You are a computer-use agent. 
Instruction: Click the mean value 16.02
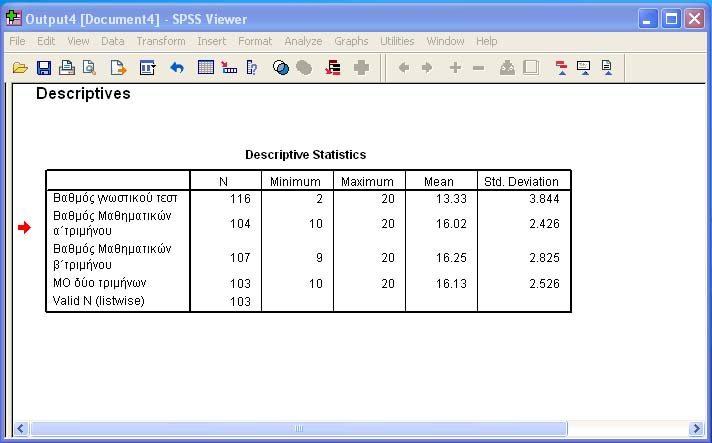pos(451,223)
